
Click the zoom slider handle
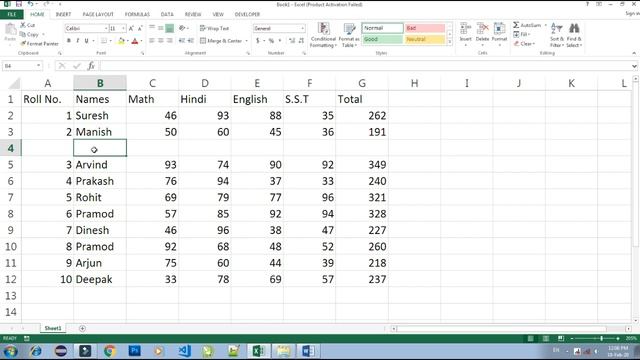(601, 338)
